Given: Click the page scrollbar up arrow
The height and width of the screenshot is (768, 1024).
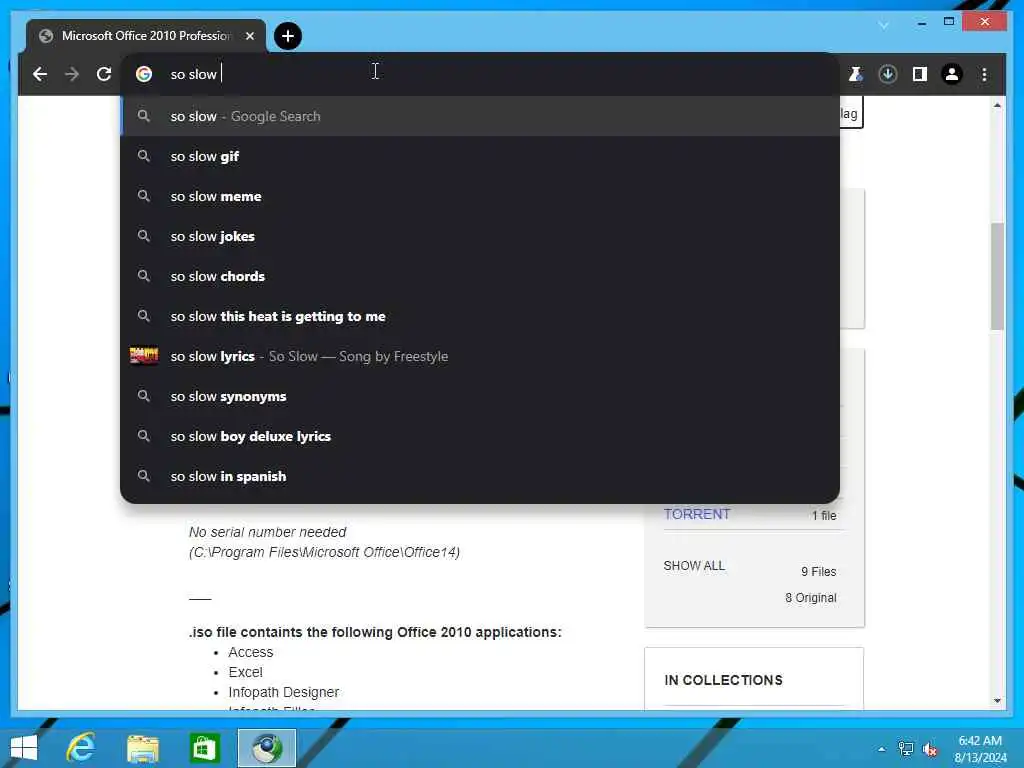Looking at the screenshot, I should [997, 105].
